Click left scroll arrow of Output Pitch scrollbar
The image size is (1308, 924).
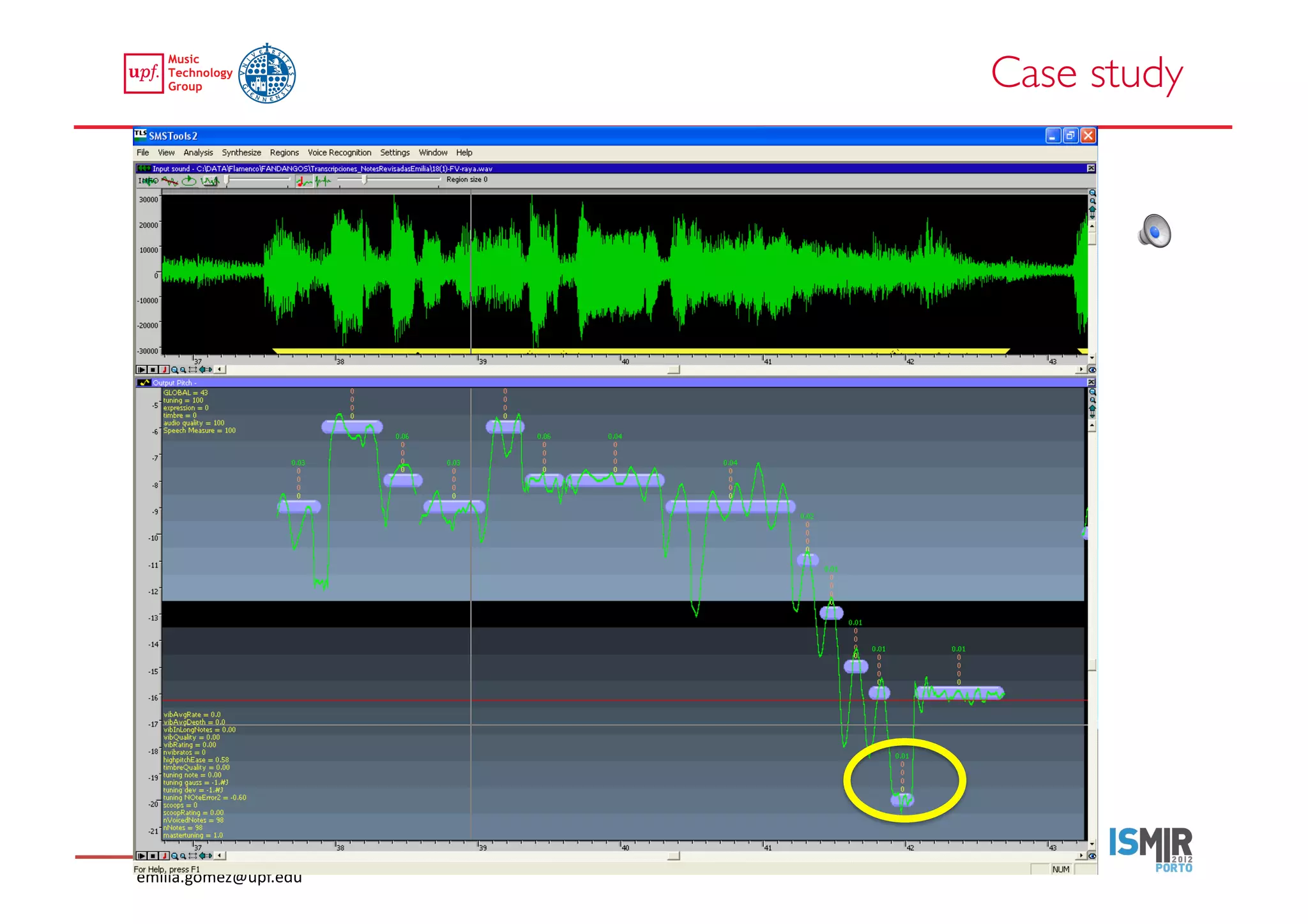[220, 856]
